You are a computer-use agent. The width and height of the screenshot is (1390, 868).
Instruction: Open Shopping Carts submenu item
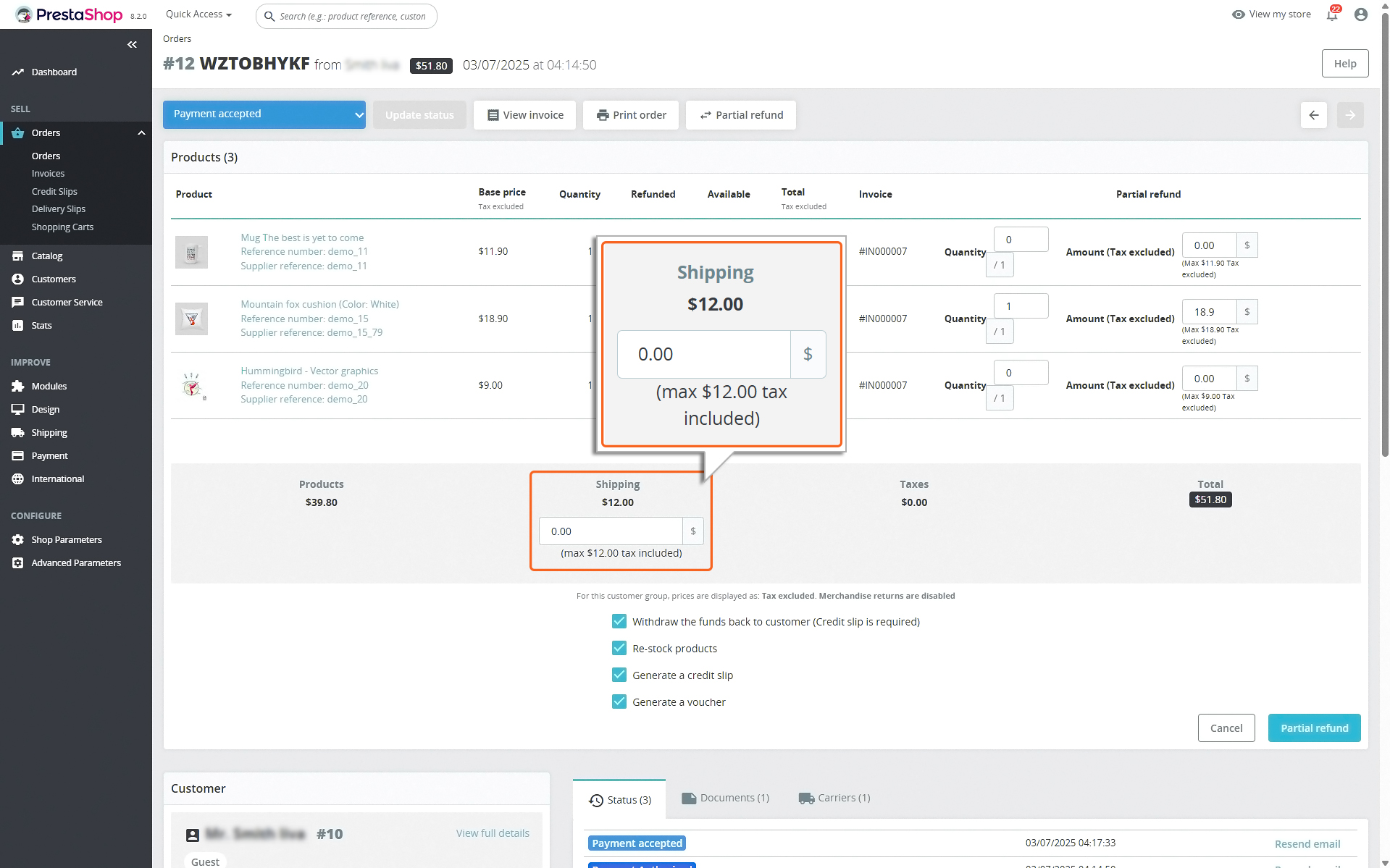[x=62, y=227]
